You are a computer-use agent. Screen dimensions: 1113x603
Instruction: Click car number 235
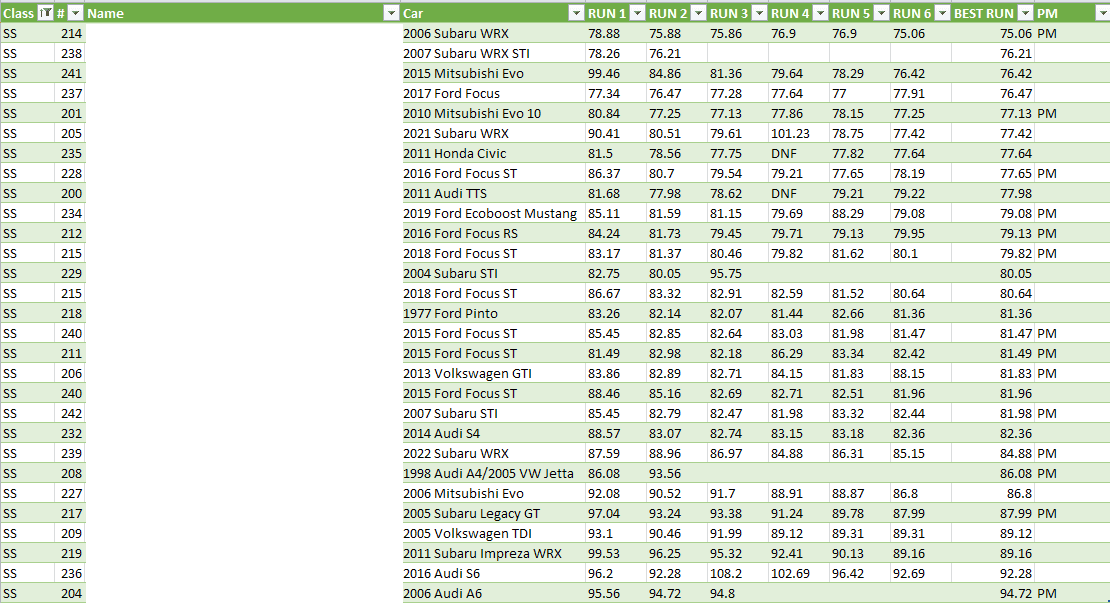pos(70,153)
